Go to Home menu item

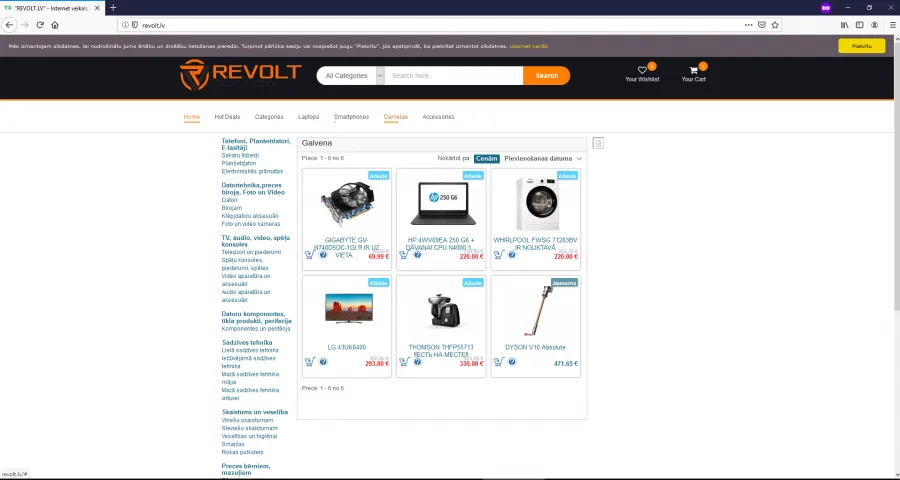(x=192, y=117)
